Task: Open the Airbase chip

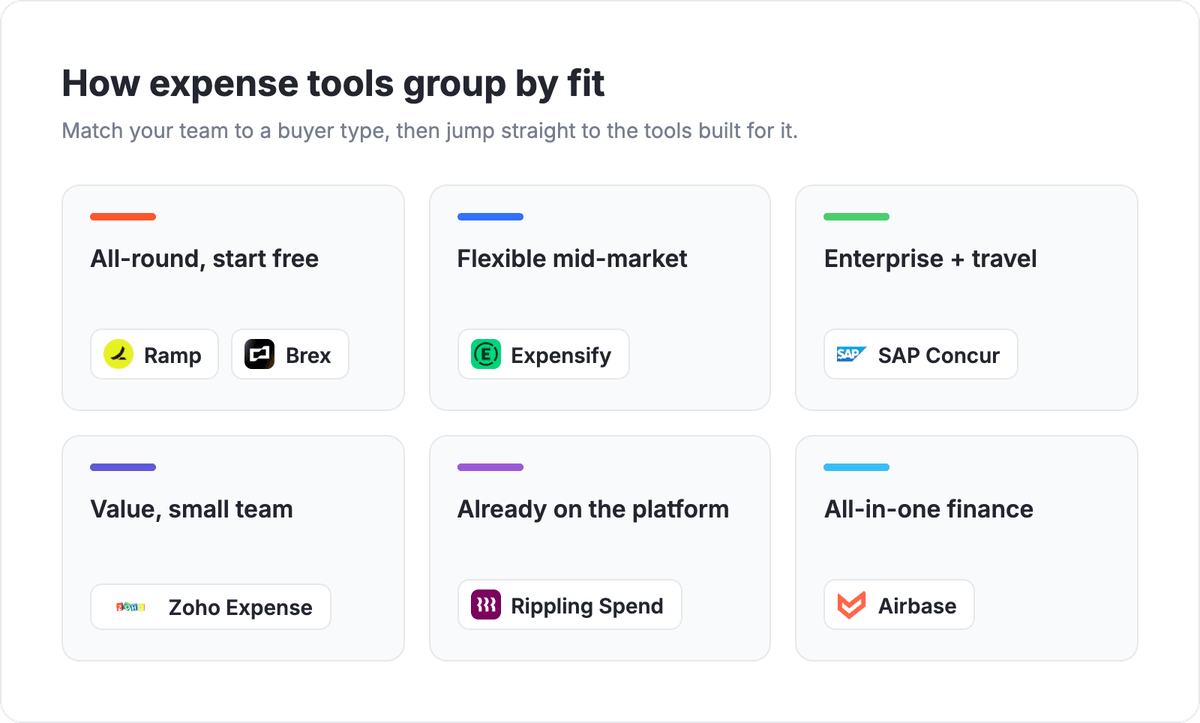Action: point(899,605)
